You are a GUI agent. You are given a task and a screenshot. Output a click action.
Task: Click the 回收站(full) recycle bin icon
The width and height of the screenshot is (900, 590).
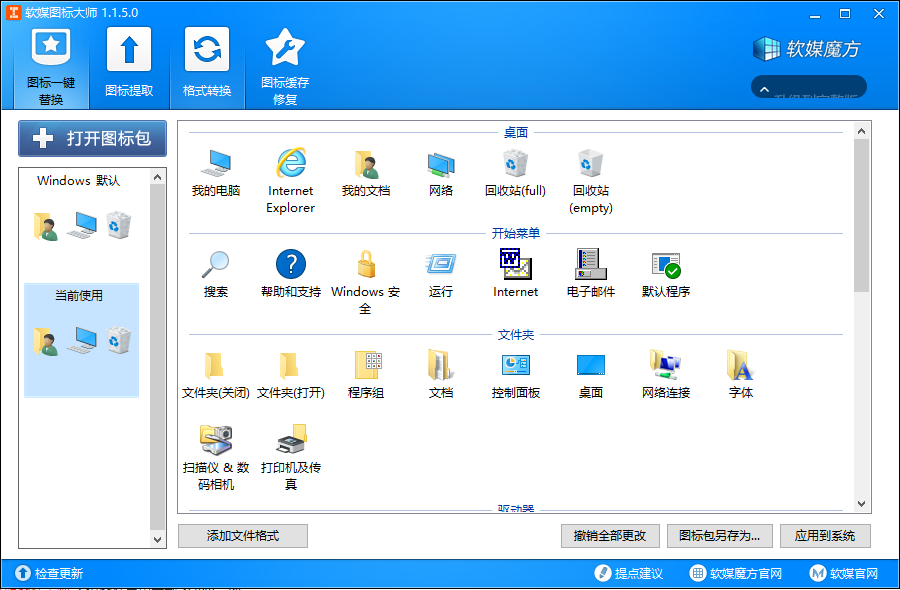click(515, 163)
